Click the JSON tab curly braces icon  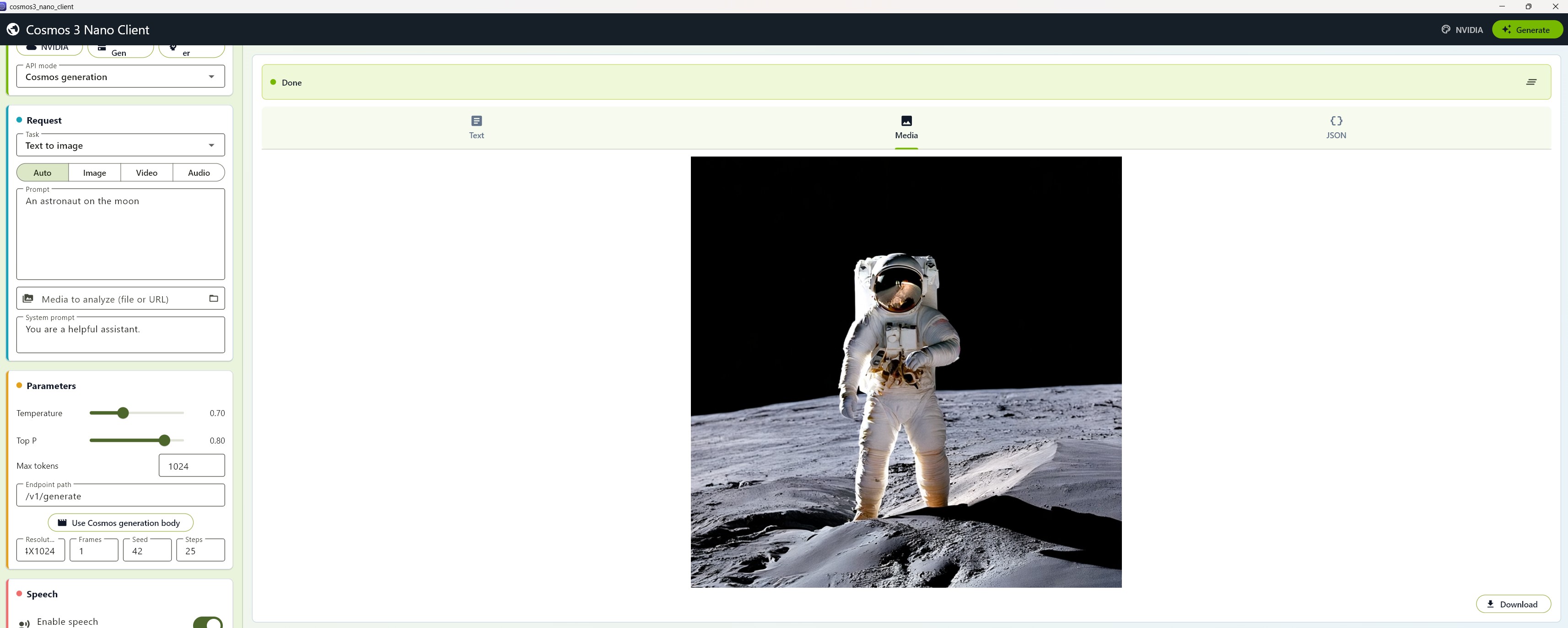[x=1336, y=120]
